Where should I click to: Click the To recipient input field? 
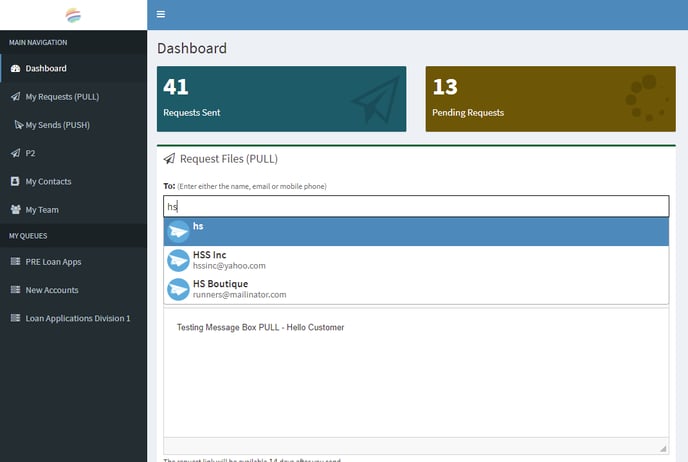(415, 206)
